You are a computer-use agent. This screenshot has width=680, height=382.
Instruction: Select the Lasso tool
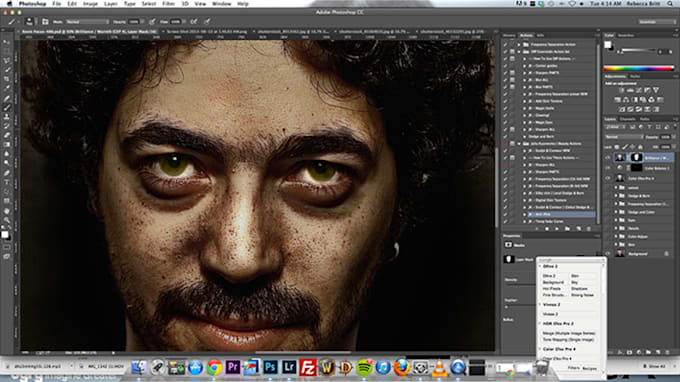point(7,60)
